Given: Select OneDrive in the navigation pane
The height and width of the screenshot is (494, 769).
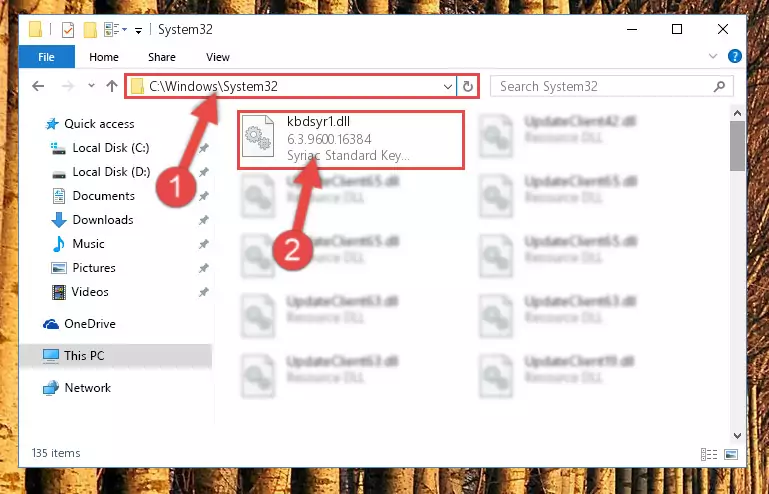Looking at the screenshot, I should tap(90, 324).
